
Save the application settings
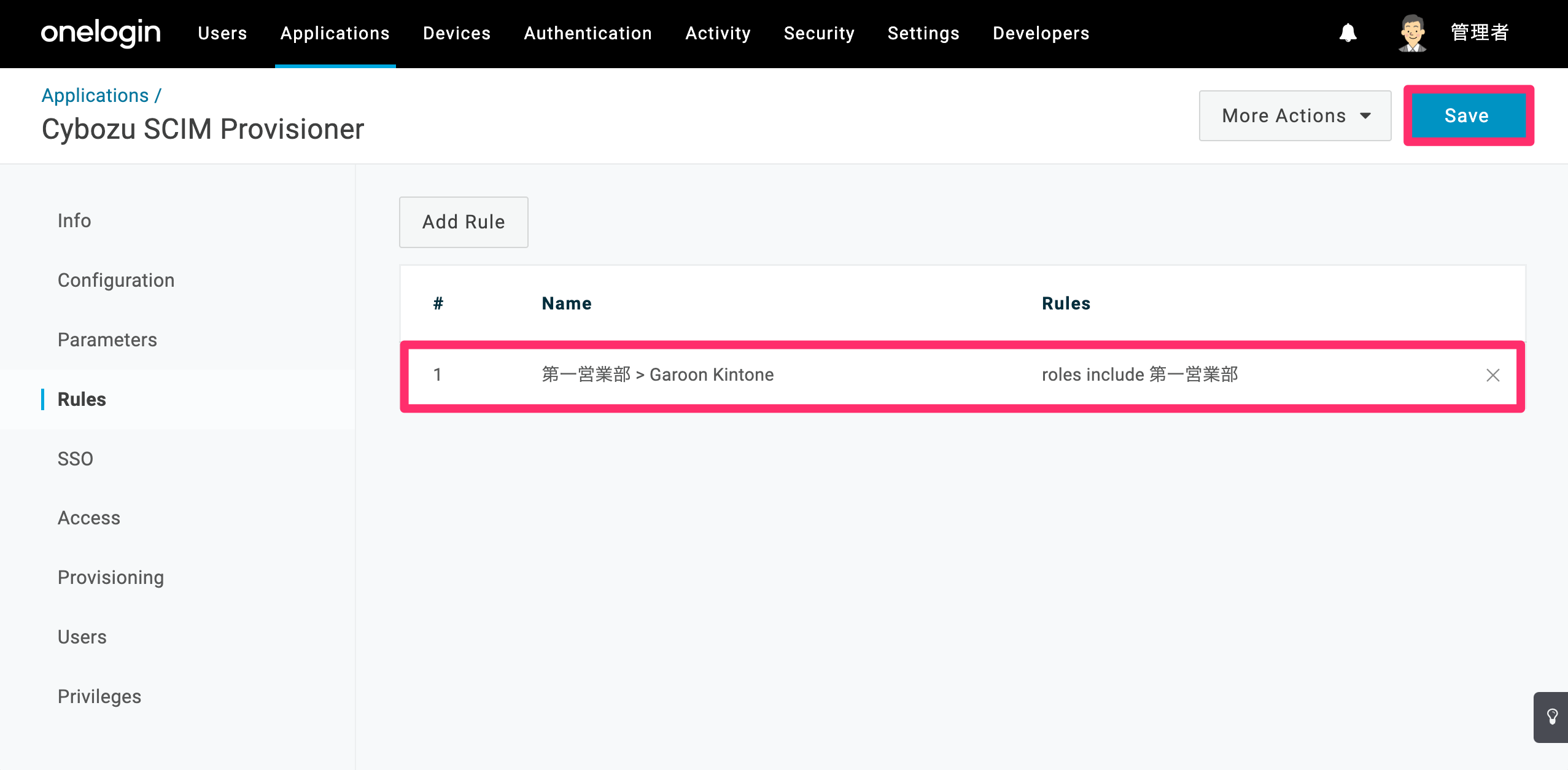point(1468,115)
